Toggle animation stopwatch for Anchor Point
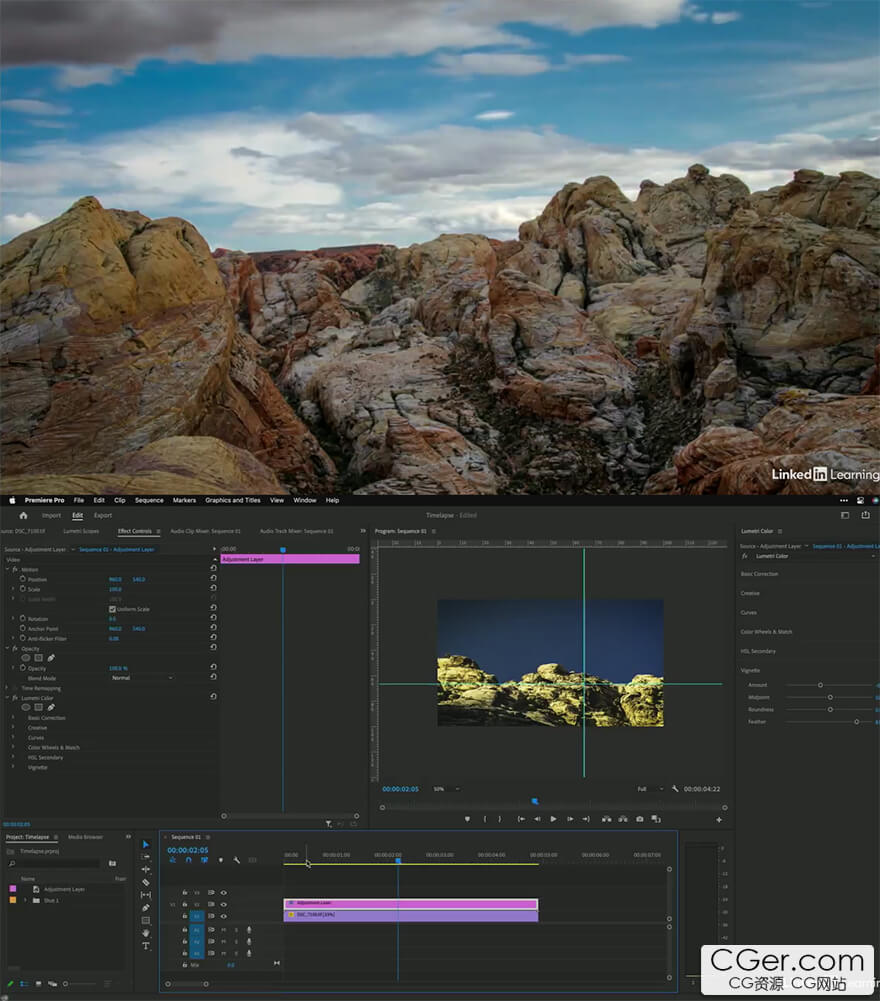This screenshot has width=880, height=1001. (22, 628)
